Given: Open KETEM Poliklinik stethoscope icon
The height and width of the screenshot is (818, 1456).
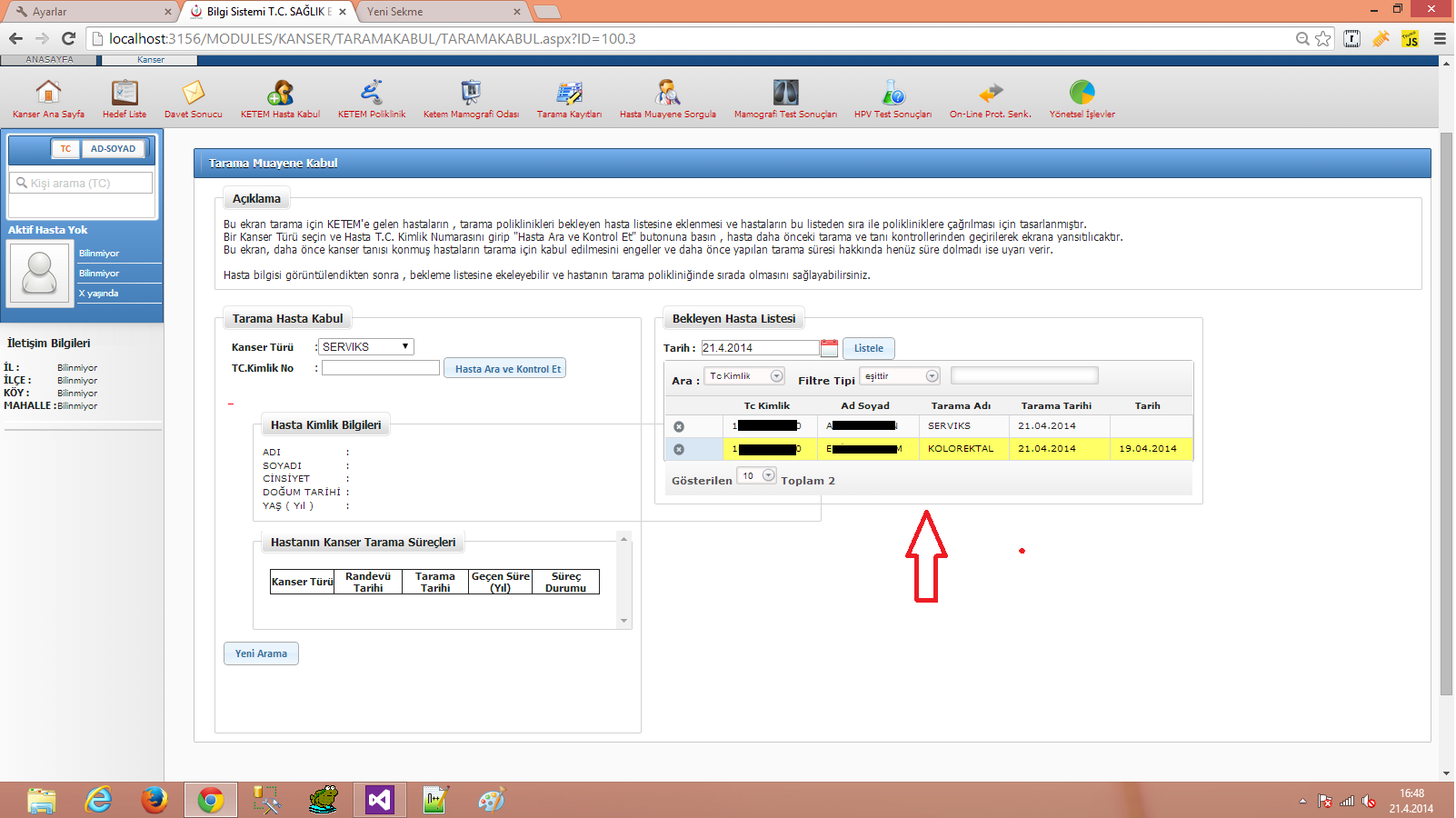Looking at the screenshot, I should tap(372, 92).
